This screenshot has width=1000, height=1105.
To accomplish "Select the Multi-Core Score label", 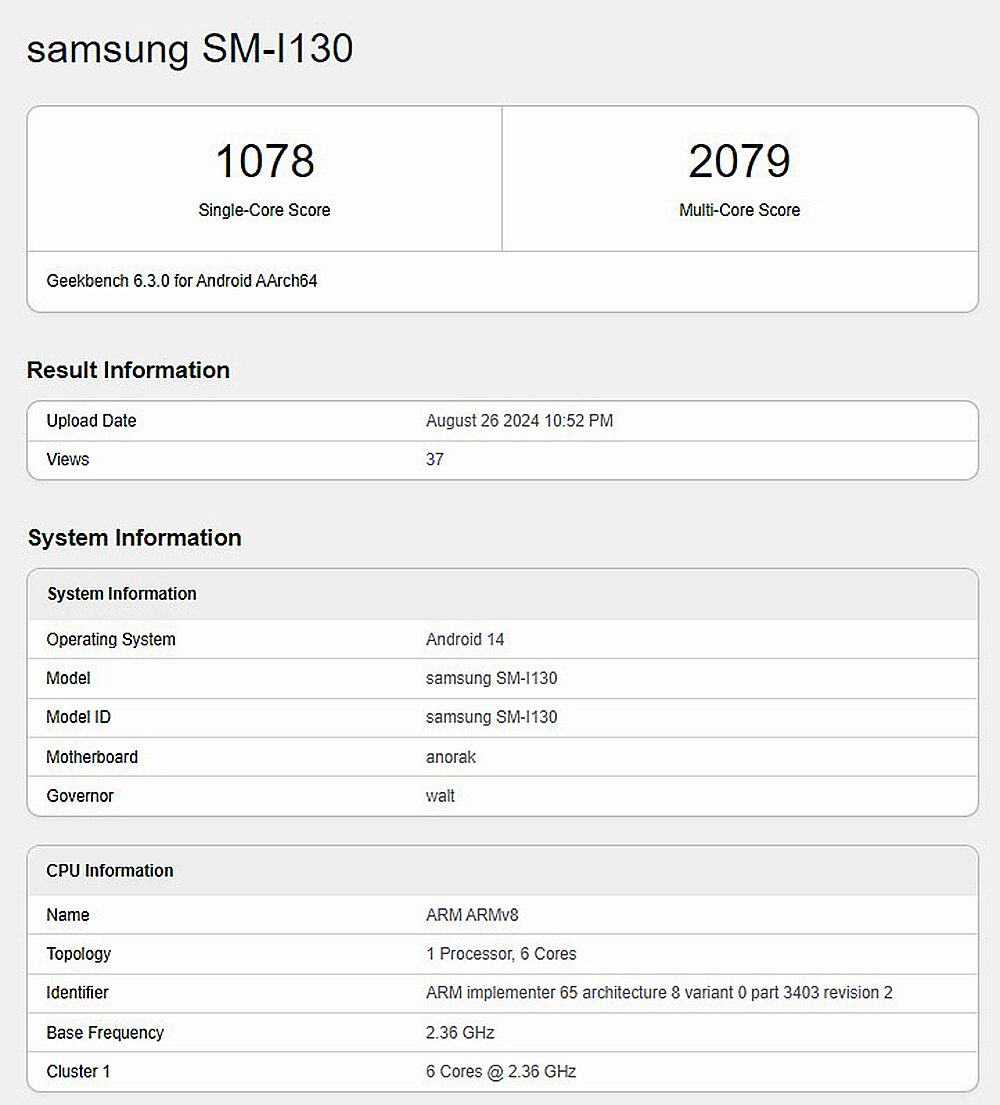I will click(x=739, y=210).
